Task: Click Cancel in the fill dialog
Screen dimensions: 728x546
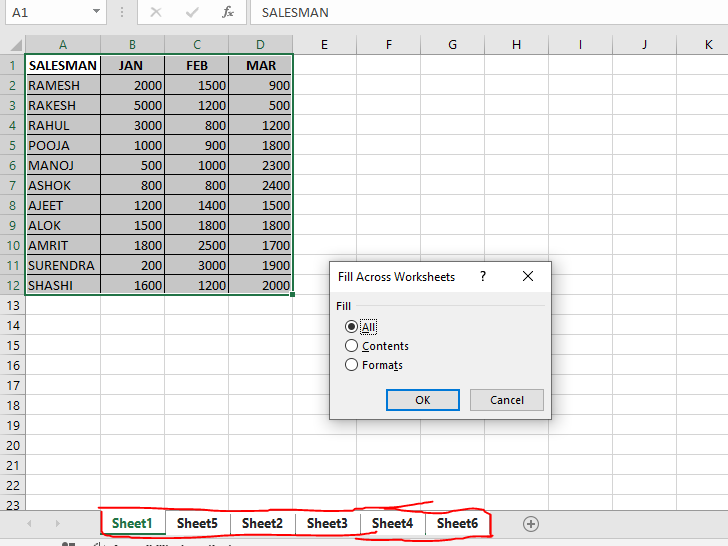Action: [x=507, y=400]
